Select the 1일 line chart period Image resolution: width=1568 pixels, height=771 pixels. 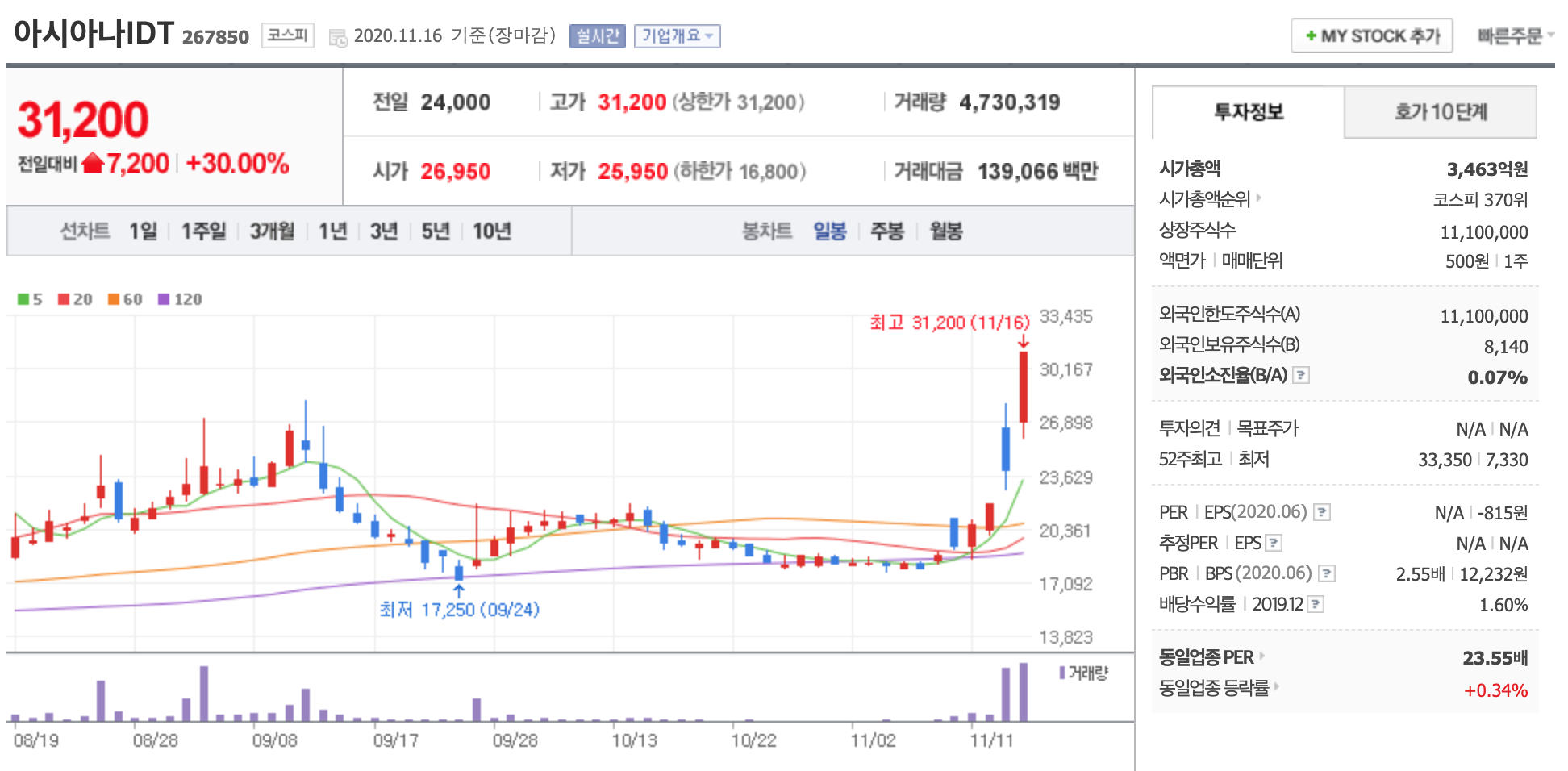143,231
